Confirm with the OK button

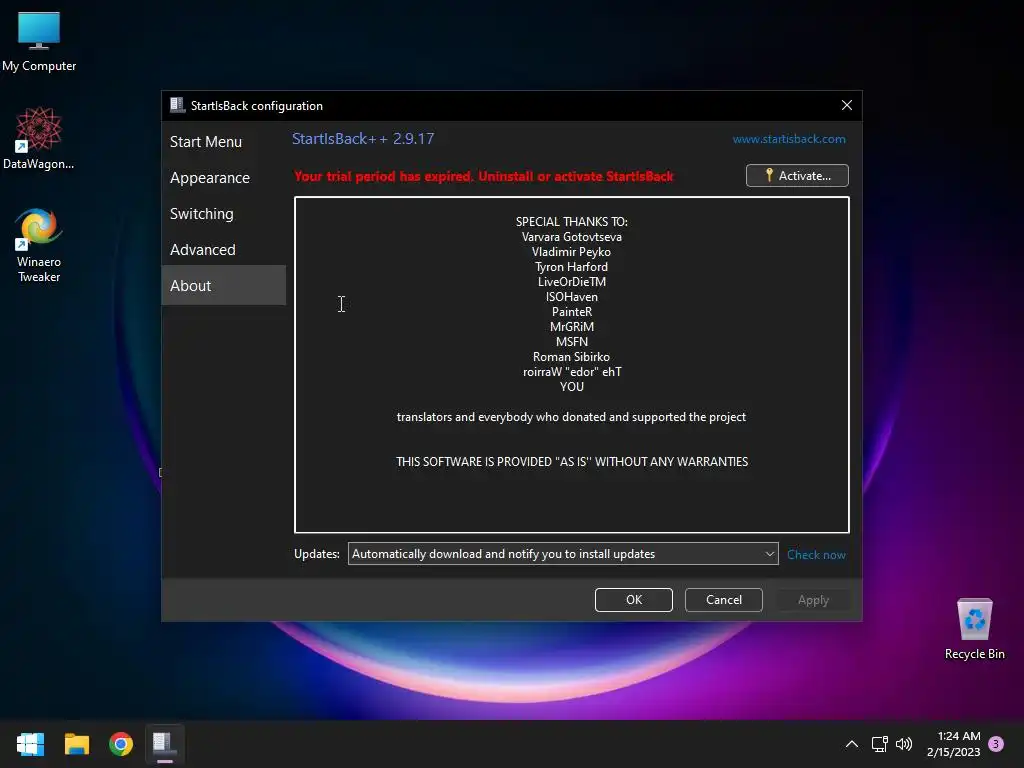[633, 600]
